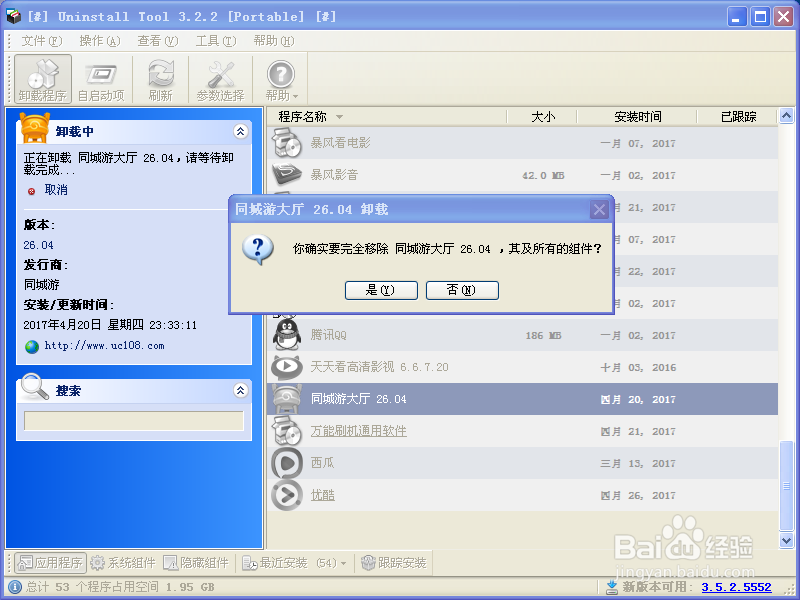Open the 操作(A) menu
The image size is (800, 600).
[x=99, y=41]
